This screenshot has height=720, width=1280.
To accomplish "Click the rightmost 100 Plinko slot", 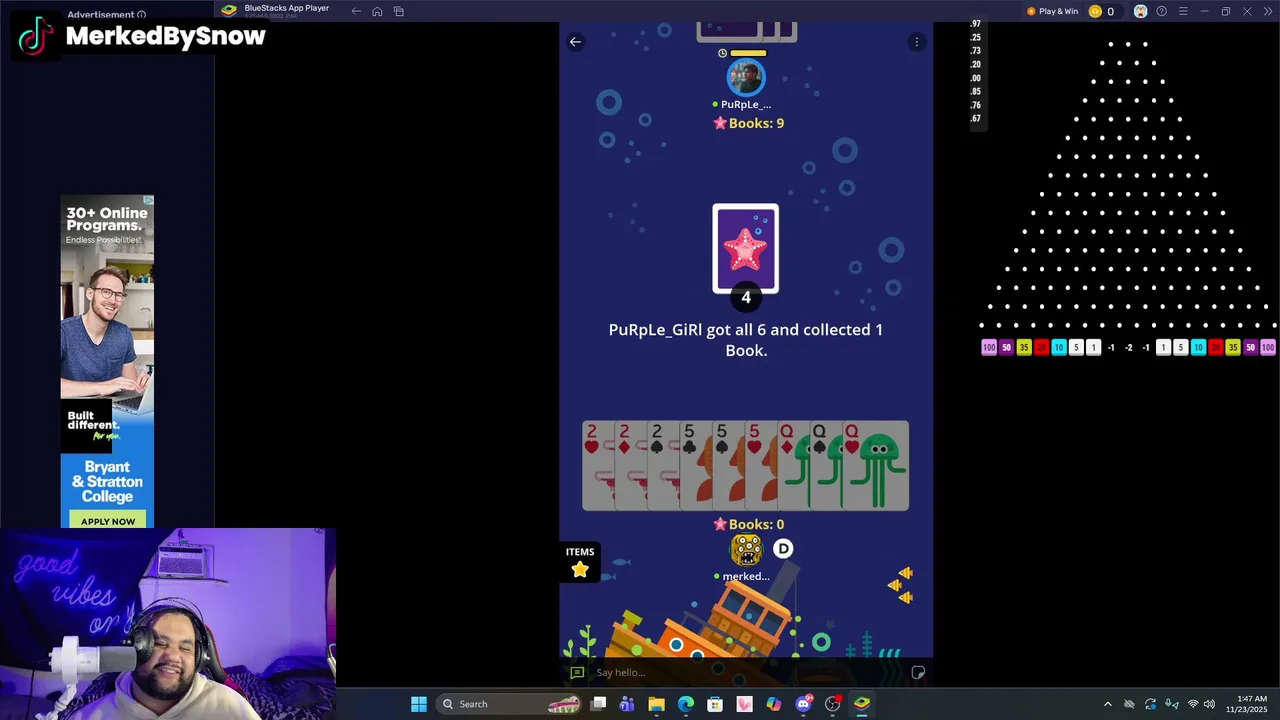I will pyautogui.click(x=1268, y=348).
